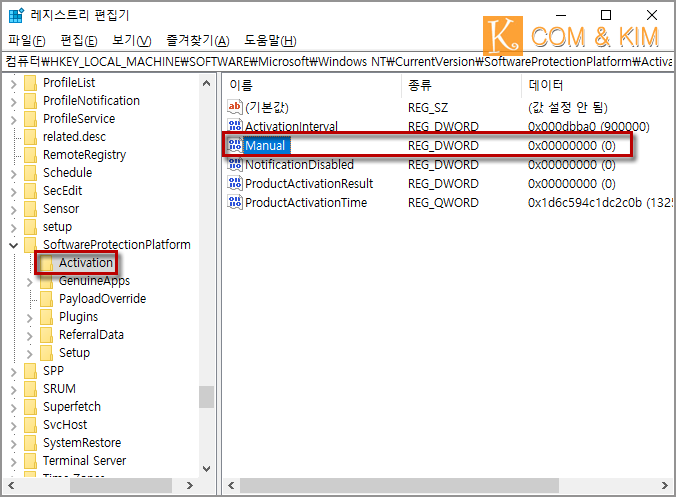Click the tree pane scroll up arrow
This screenshot has height=497, width=676.
(x=207, y=83)
